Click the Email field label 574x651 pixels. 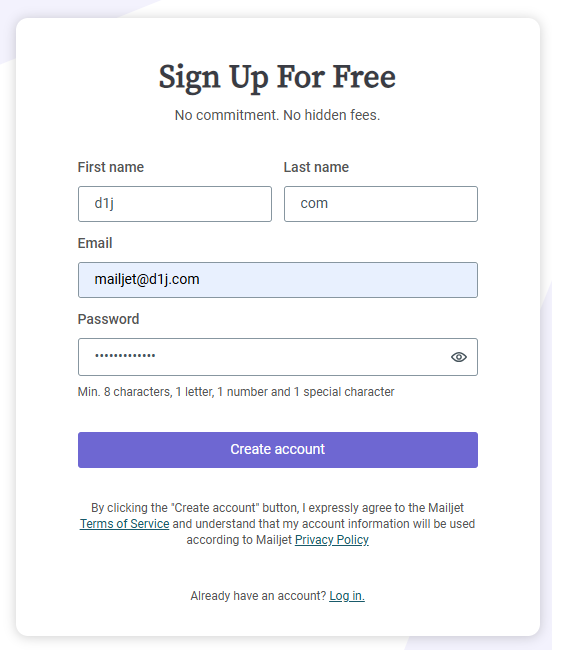click(x=95, y=243)
